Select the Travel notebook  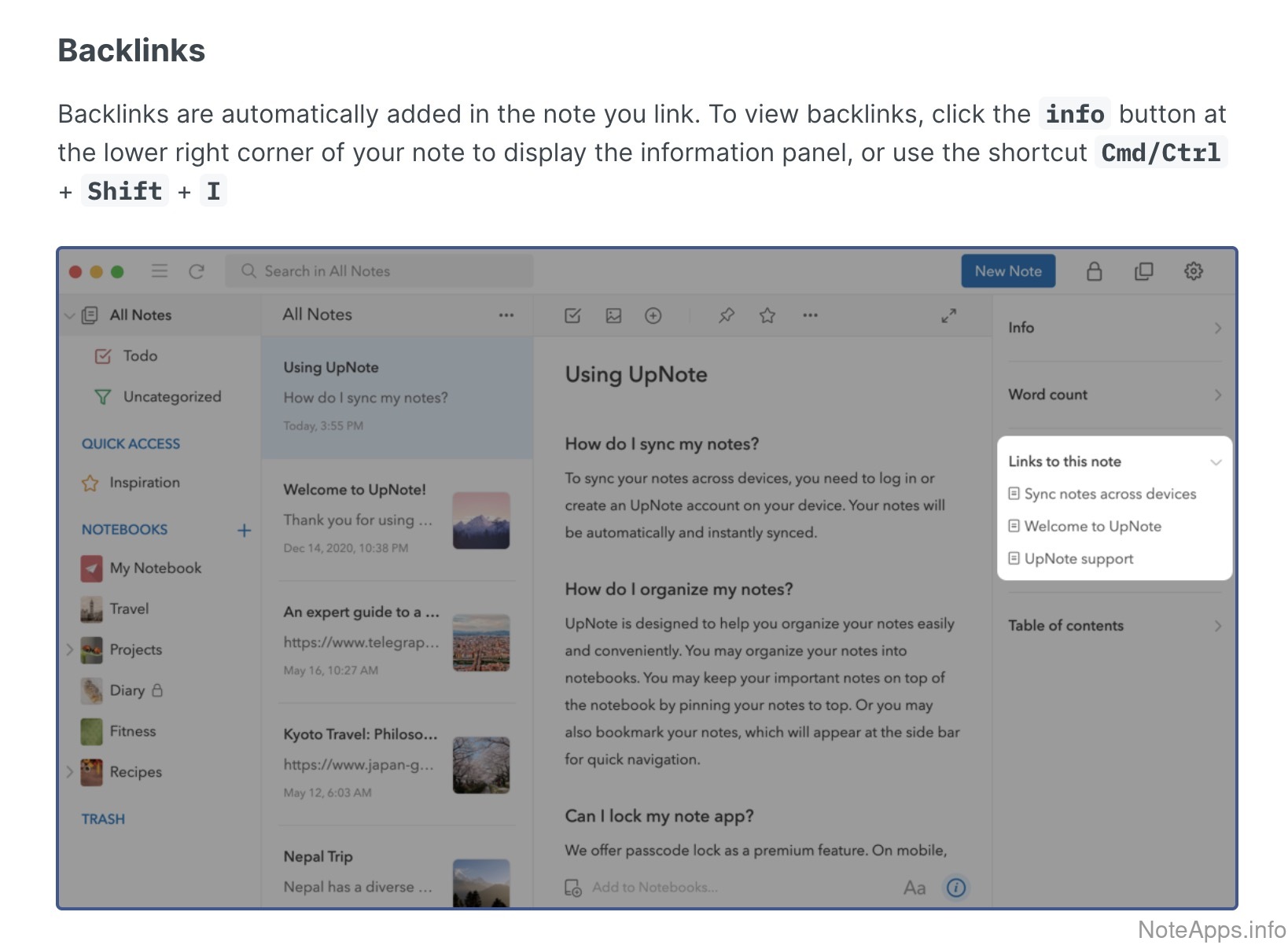point(129,609)
